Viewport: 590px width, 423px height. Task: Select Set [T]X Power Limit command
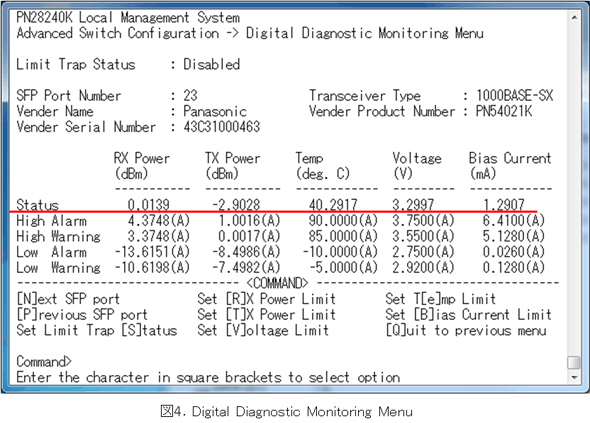(266, 315)
